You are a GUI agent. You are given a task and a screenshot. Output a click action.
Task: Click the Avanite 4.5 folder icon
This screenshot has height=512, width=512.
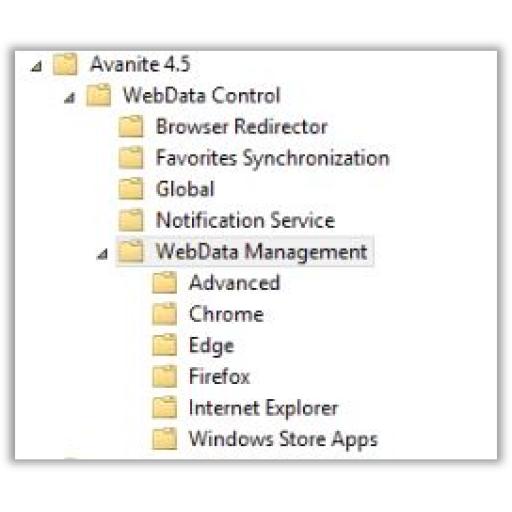point(65,64)
